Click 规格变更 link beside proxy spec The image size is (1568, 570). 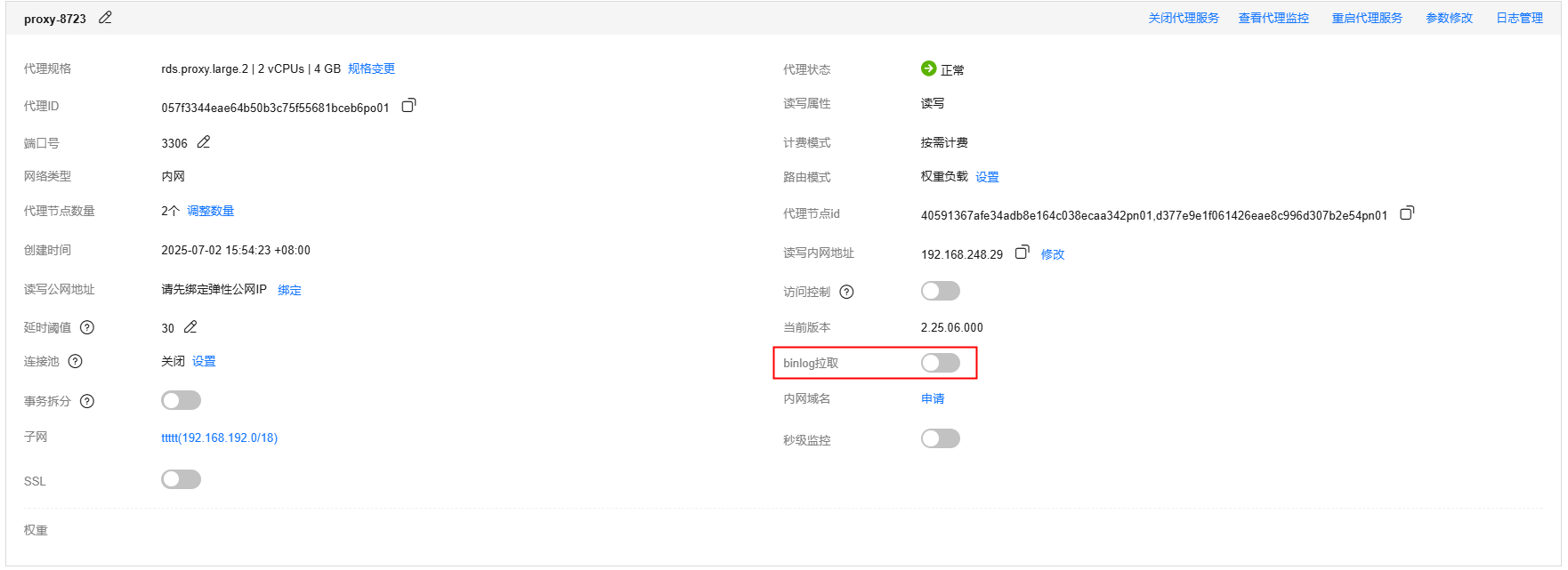click(371, 68)
